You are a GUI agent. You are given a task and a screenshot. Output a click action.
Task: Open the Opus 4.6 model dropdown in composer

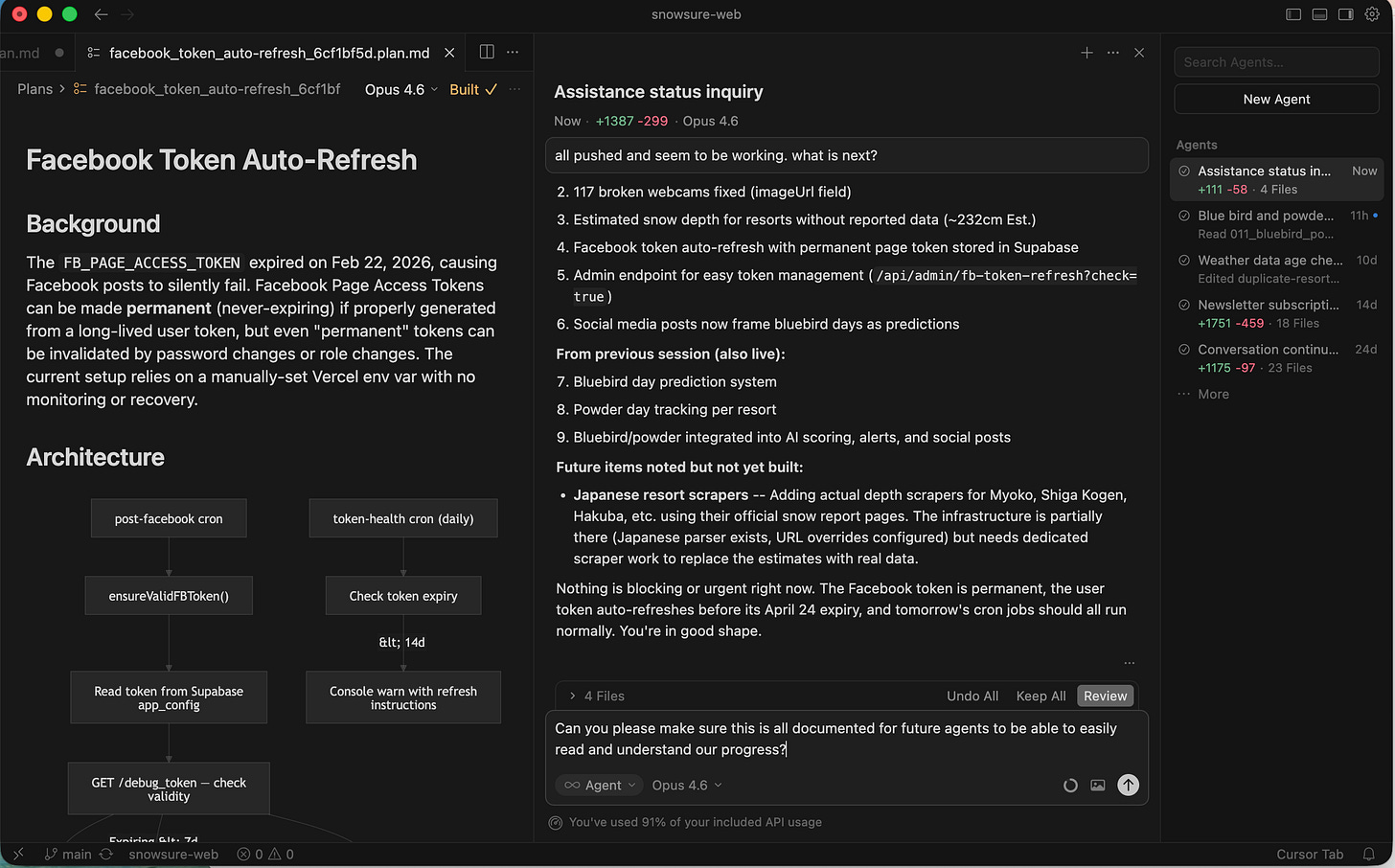[x=687, y=785]
